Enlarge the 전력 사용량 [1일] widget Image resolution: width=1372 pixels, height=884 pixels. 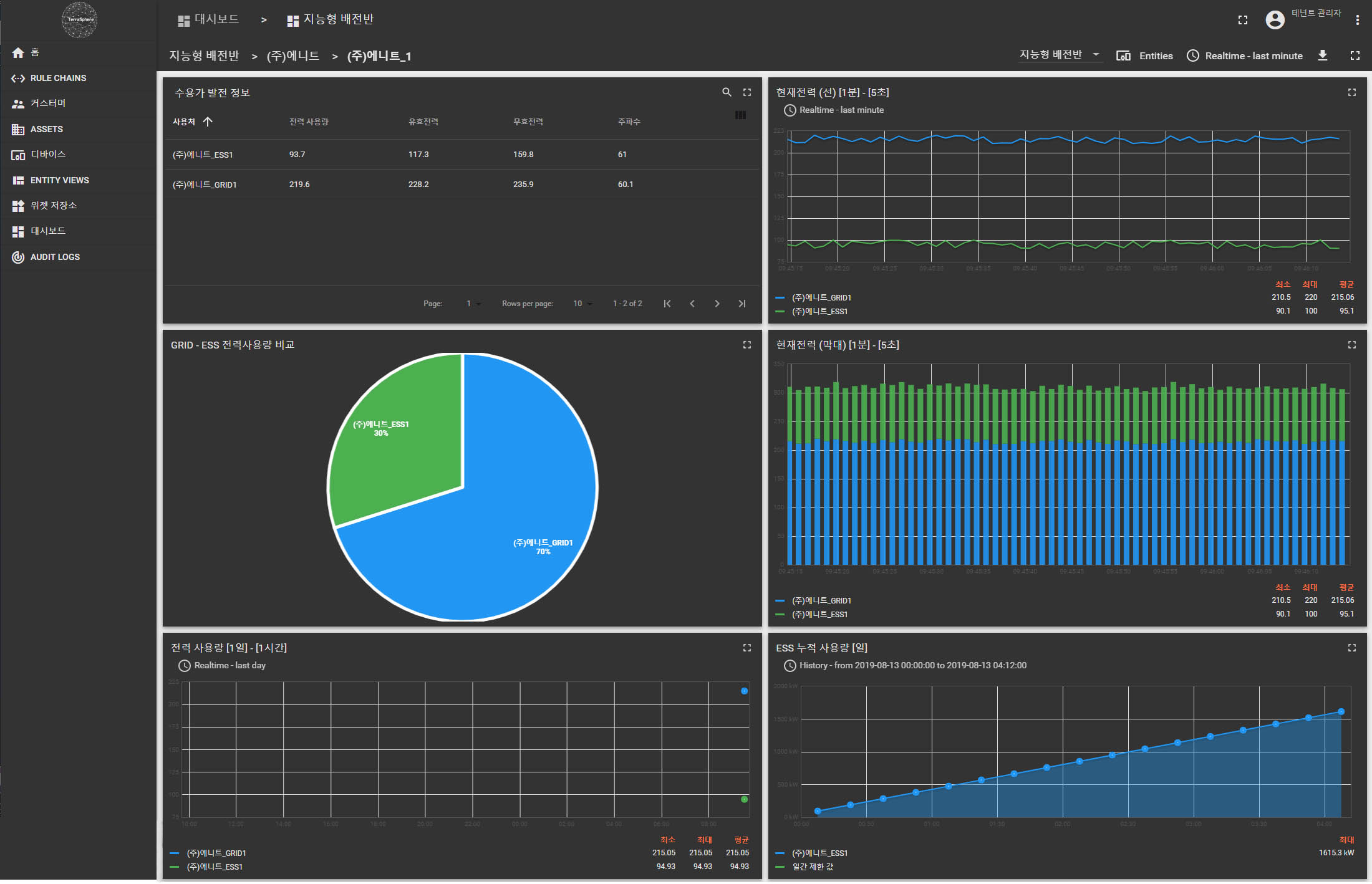pos(746,648)
